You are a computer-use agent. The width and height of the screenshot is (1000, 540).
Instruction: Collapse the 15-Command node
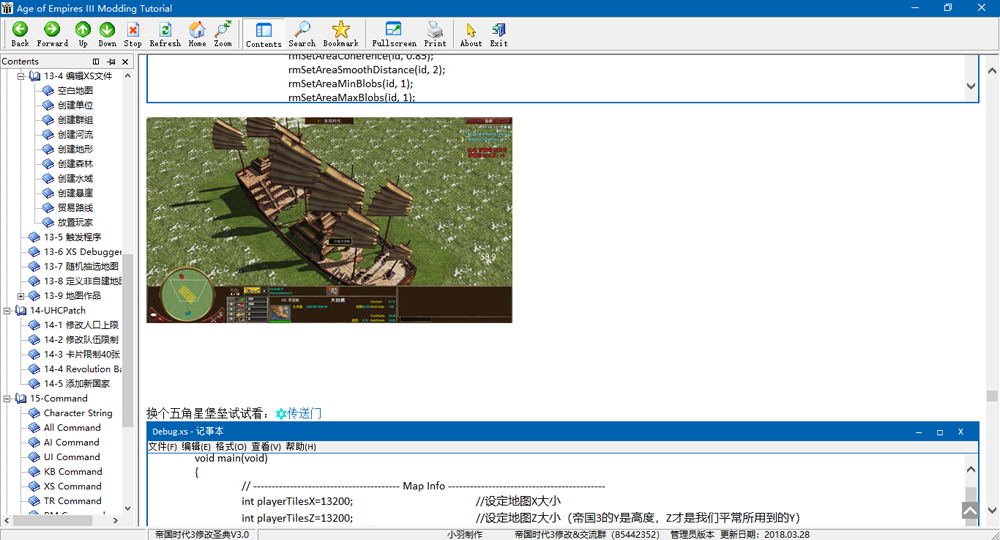pos(7,398)
